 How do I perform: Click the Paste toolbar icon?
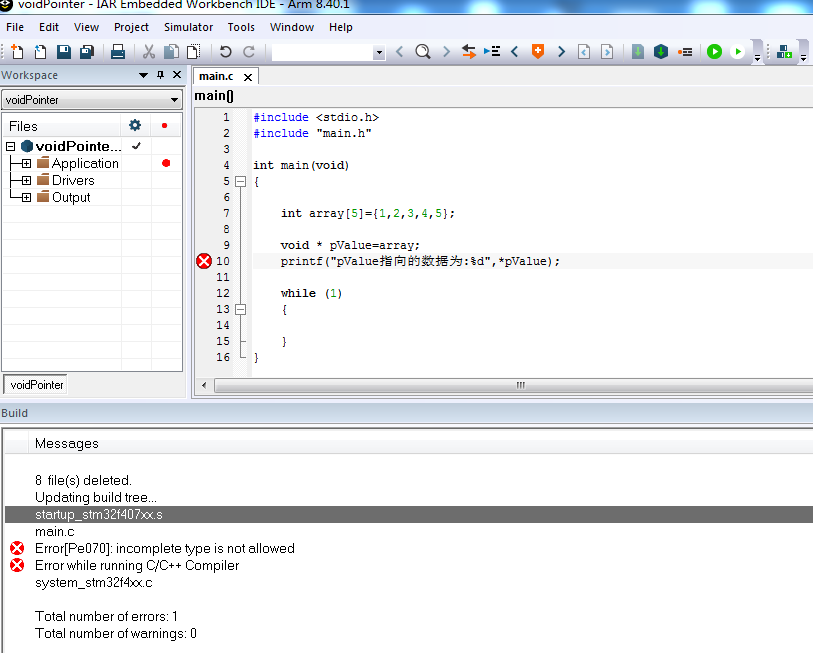[193, 52]
